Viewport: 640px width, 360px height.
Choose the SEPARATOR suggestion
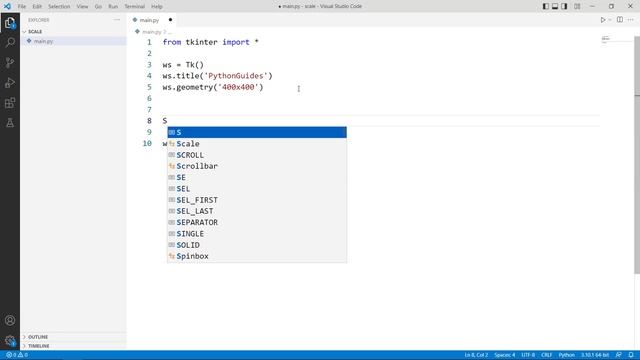coord(257,222)
